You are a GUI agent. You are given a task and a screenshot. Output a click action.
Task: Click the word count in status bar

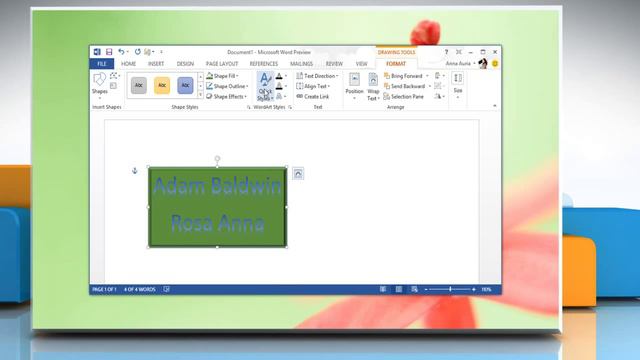(x=140, y=289)
